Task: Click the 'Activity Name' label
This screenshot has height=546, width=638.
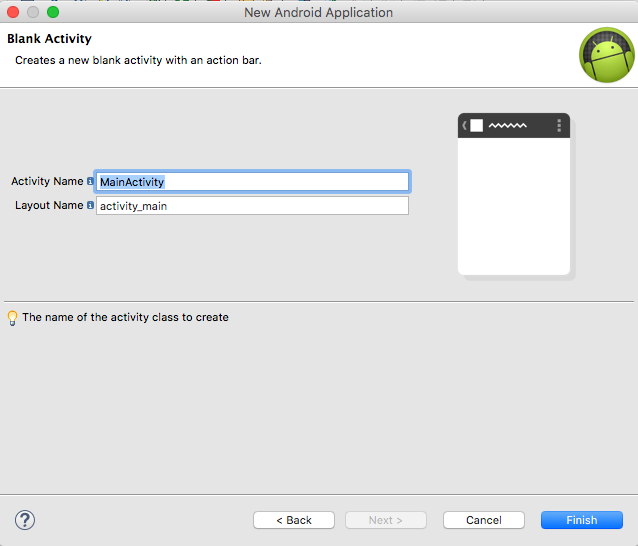Action: (x=47, y=181)
